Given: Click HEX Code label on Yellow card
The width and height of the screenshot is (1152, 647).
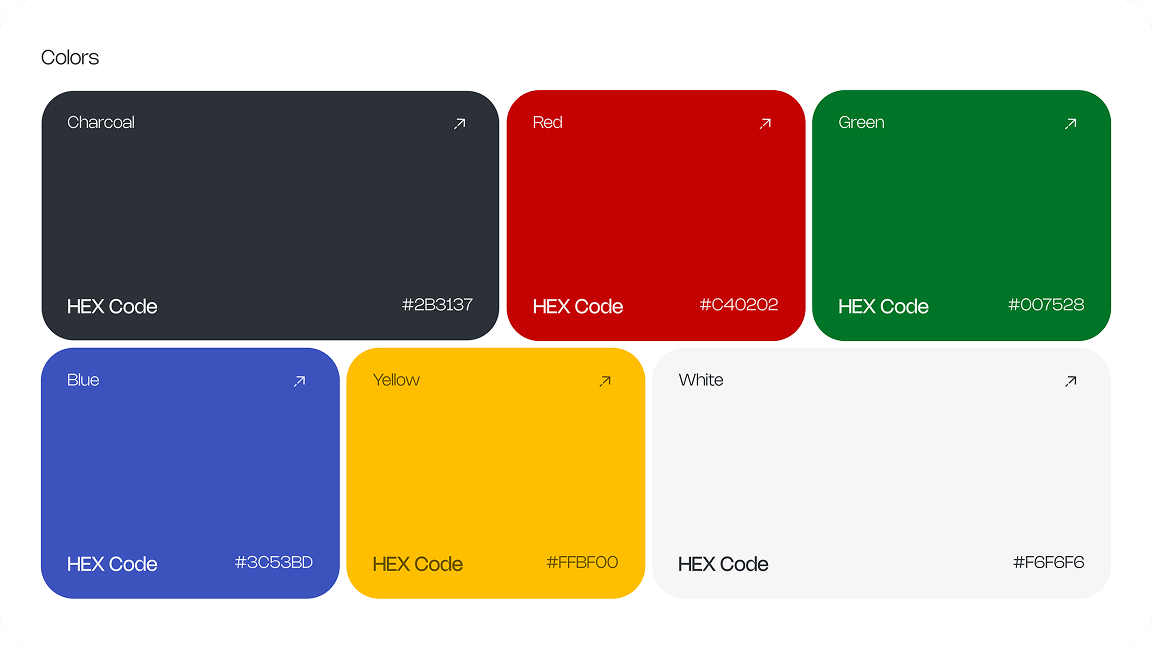Looking at the screenshot, I should (417, 564).
